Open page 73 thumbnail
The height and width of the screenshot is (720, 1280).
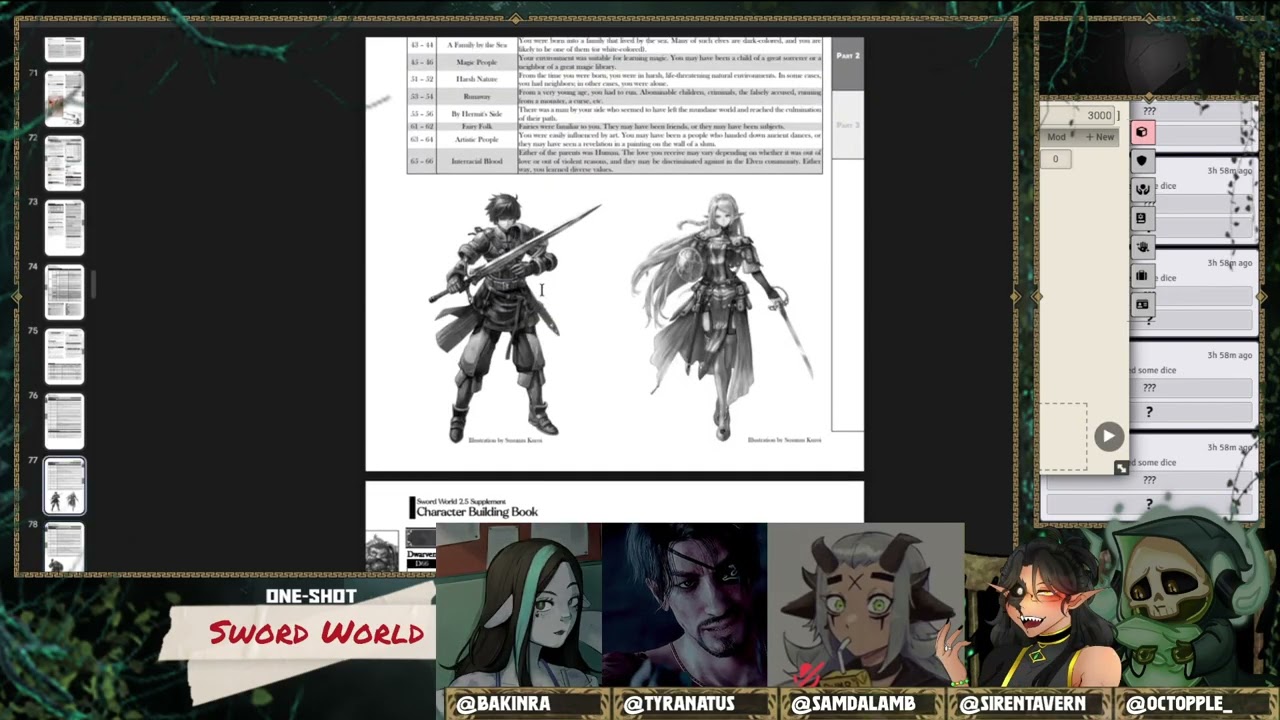(x=64, y=227)
